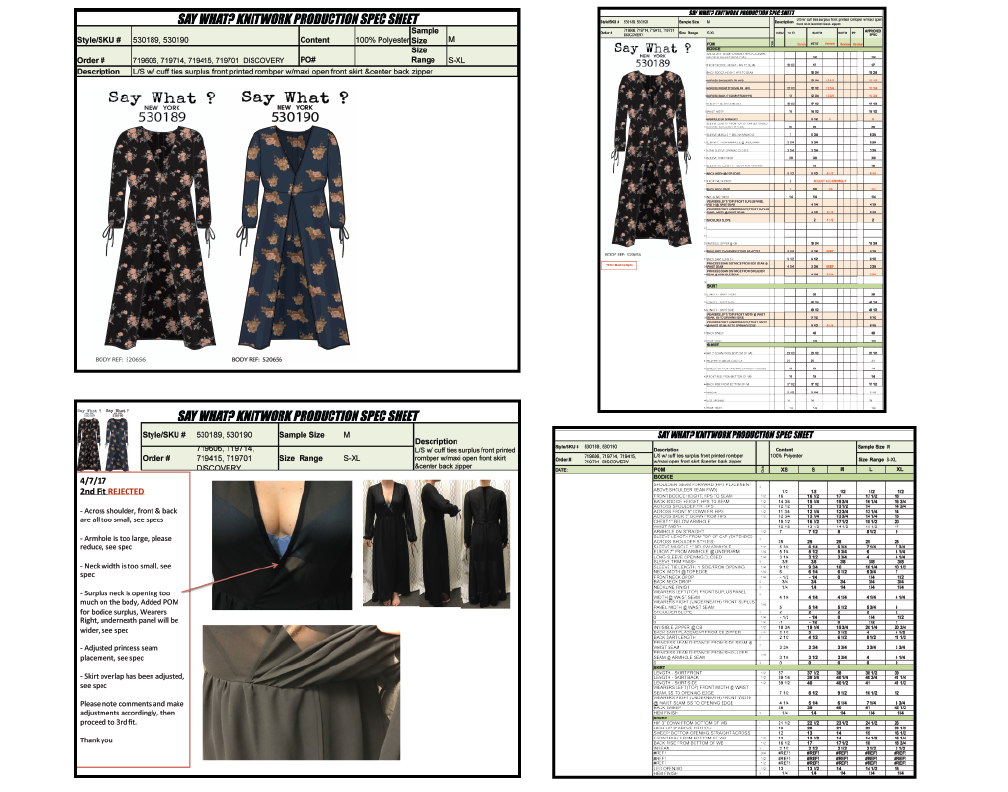
Task: Click 'BODY REF: 120656' under the black dress
Action: (121, 359)
